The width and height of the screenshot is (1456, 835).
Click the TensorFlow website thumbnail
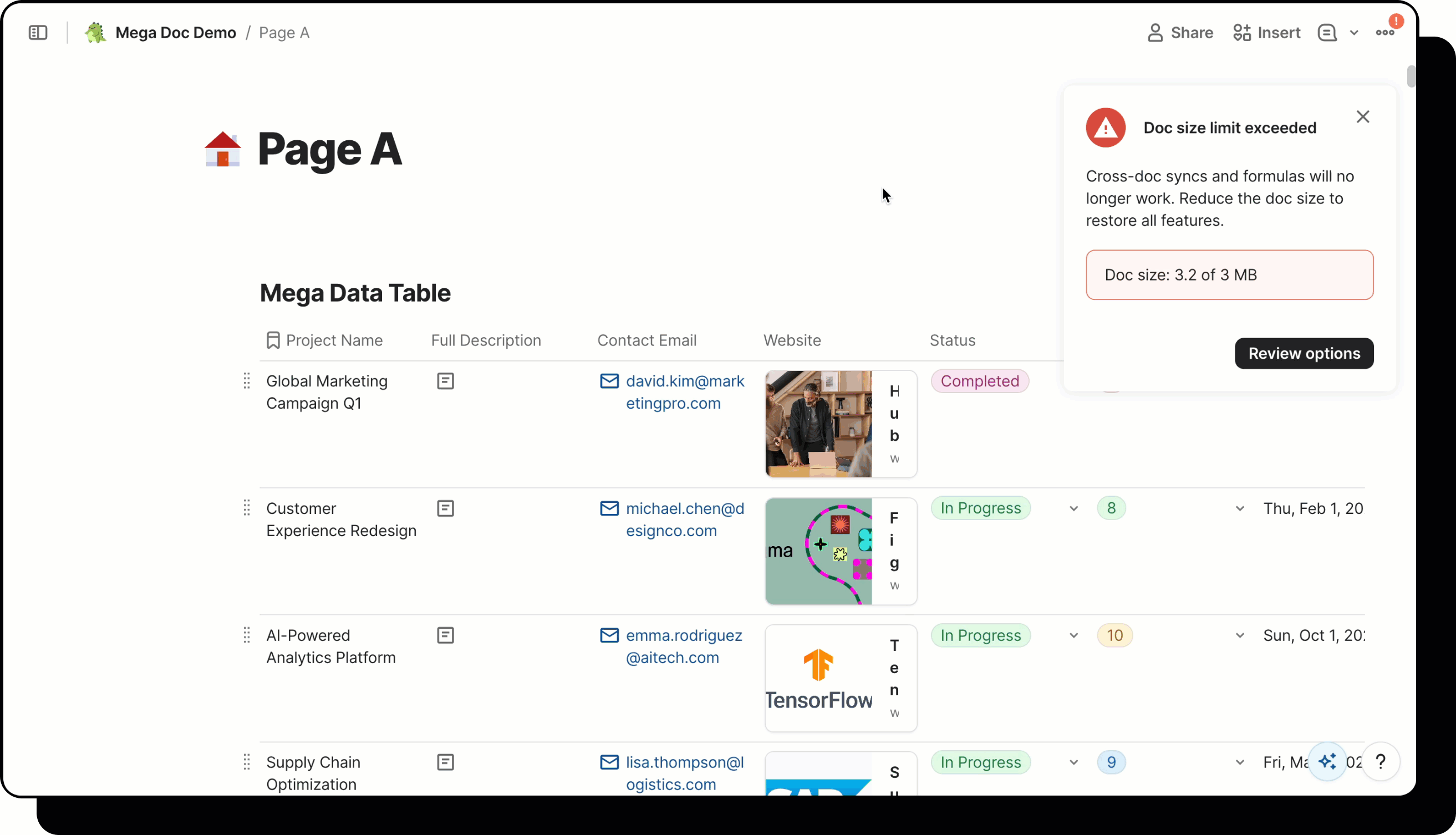coord(818,678)
